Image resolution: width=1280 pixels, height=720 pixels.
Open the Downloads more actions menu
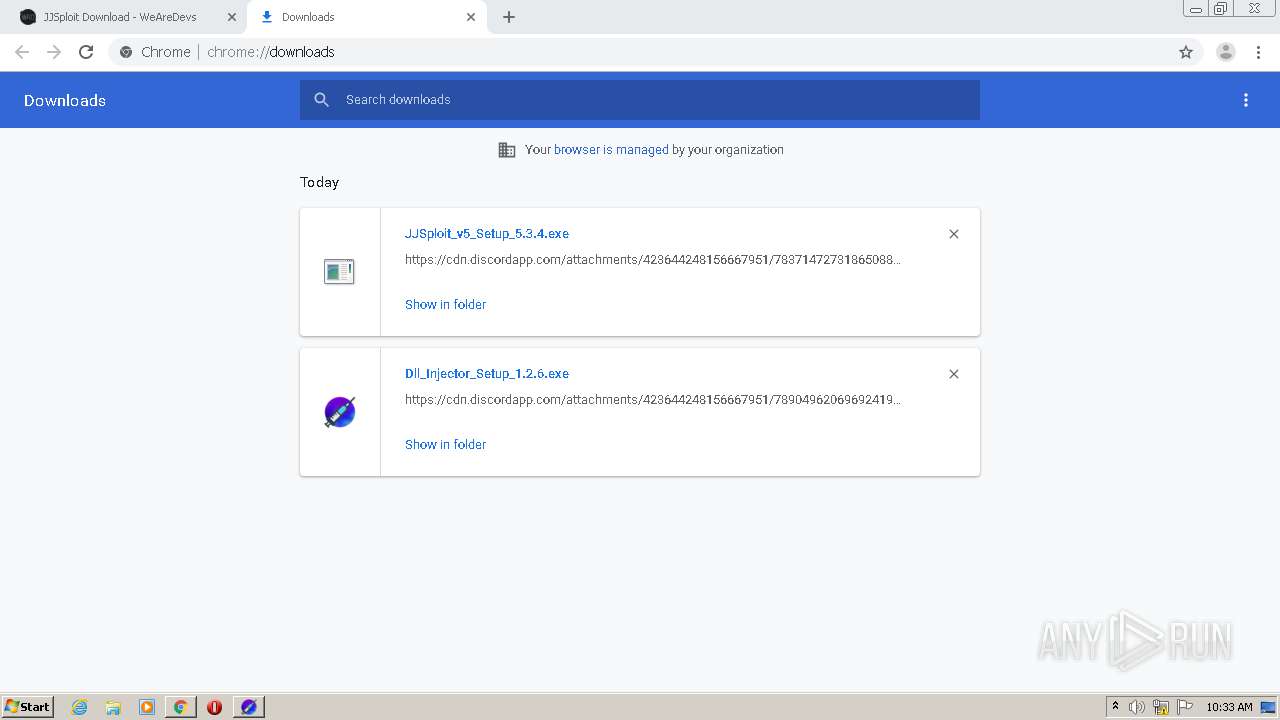1246,100
